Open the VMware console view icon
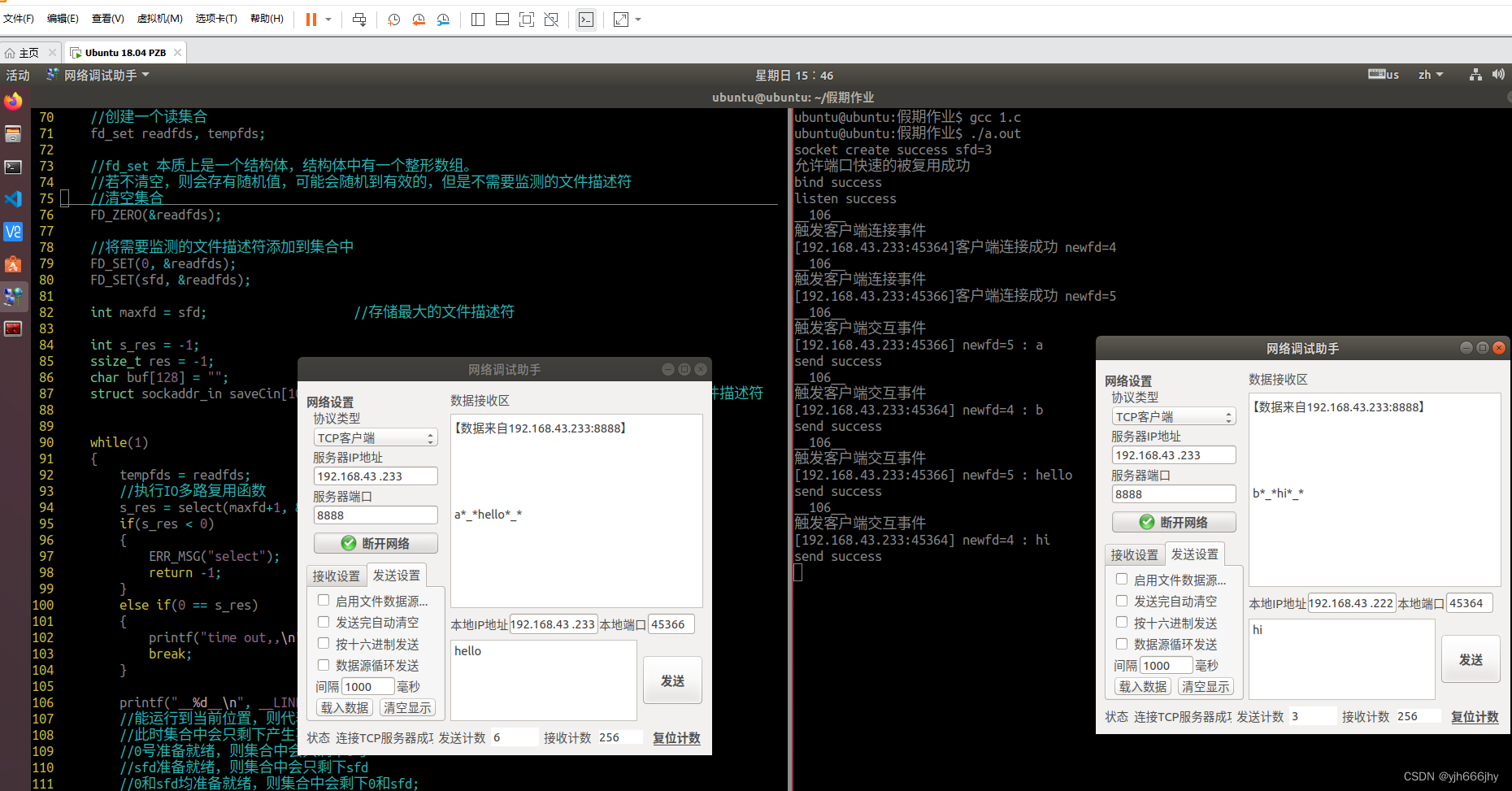Screen dimensions: 1512x791 click(x=586, y=20)
